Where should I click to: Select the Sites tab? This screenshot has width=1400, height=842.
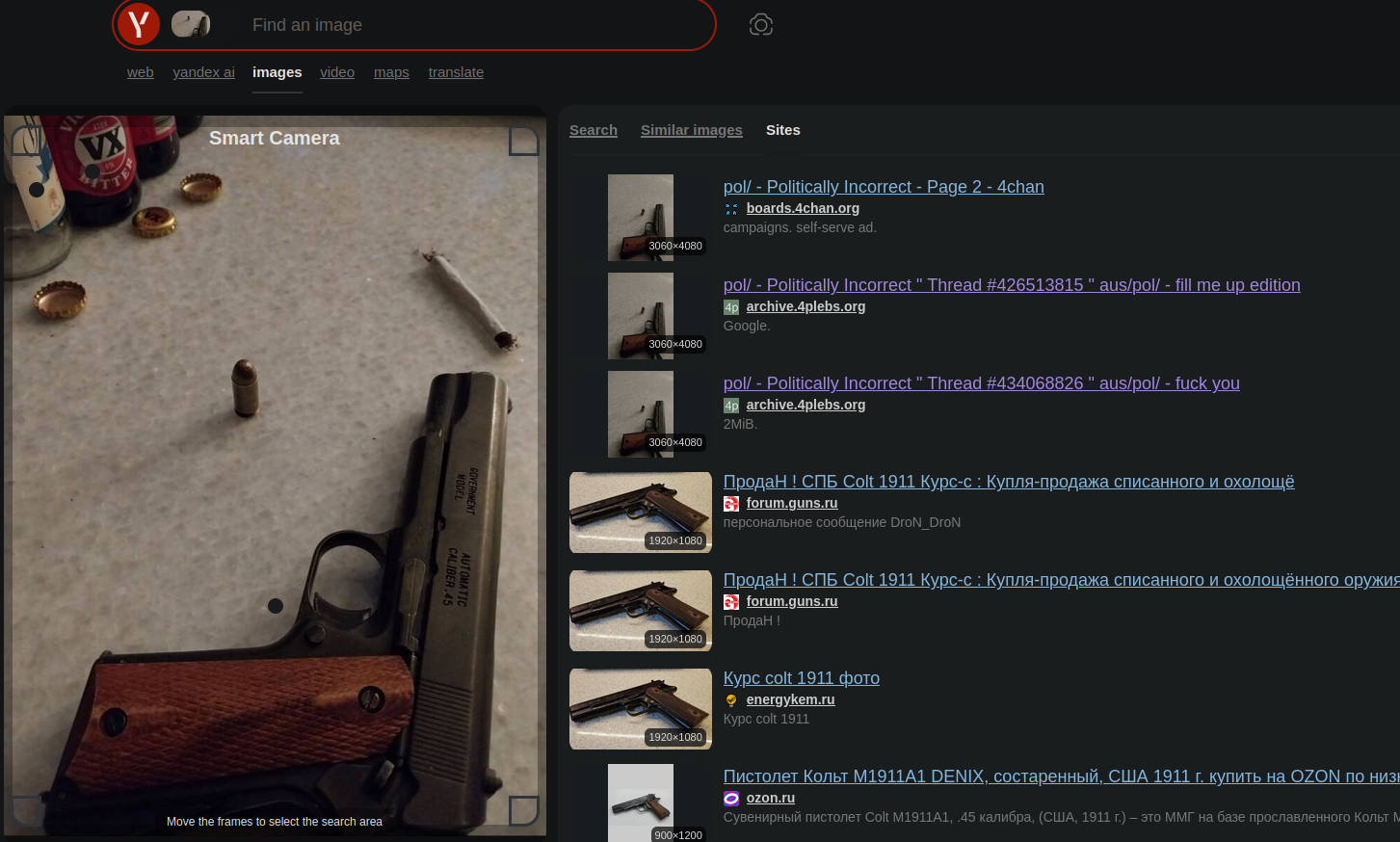pyautogui.click(x=783, y=130)
